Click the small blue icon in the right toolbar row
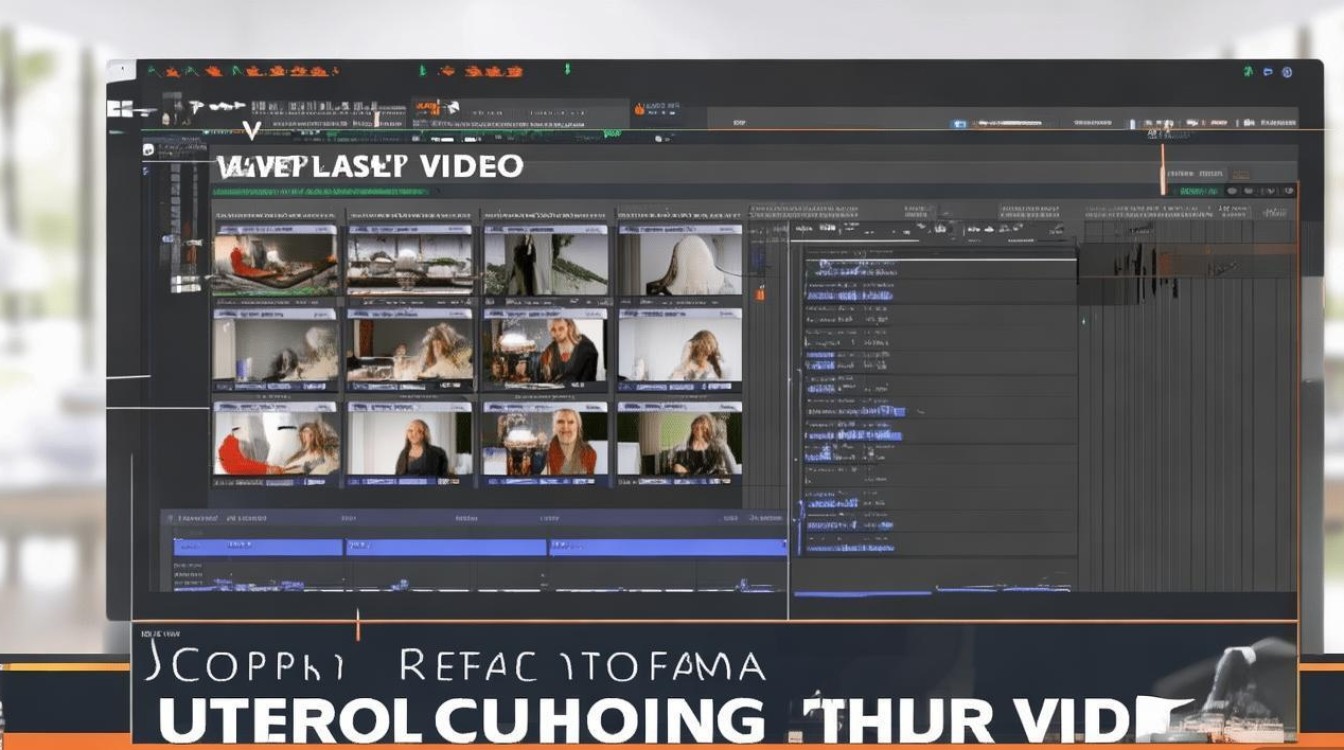The width and height of the screenshot is (1344, 750). pos(960,123)
